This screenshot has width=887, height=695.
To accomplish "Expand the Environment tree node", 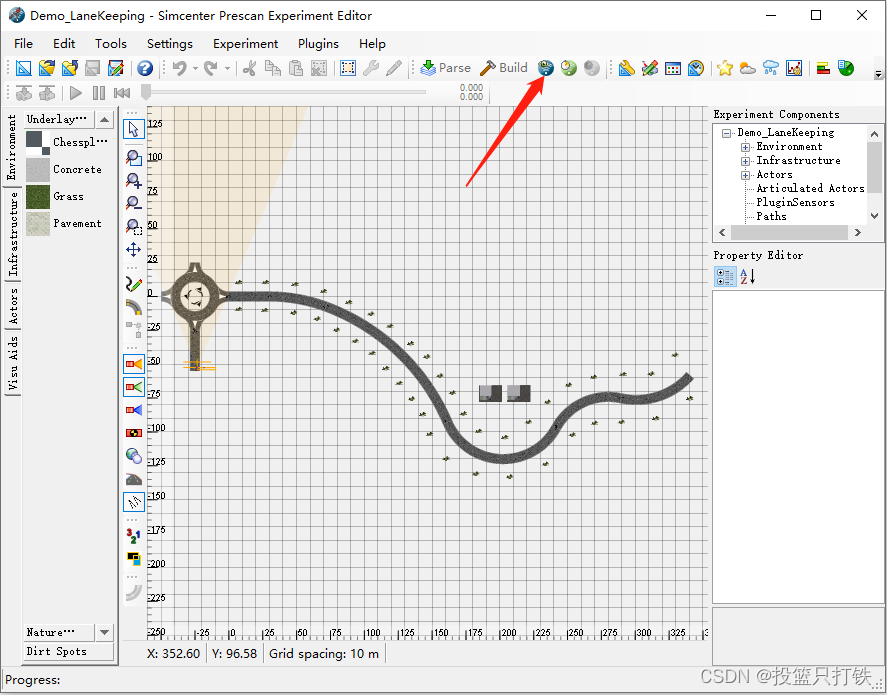I will (x=746, y=147).
